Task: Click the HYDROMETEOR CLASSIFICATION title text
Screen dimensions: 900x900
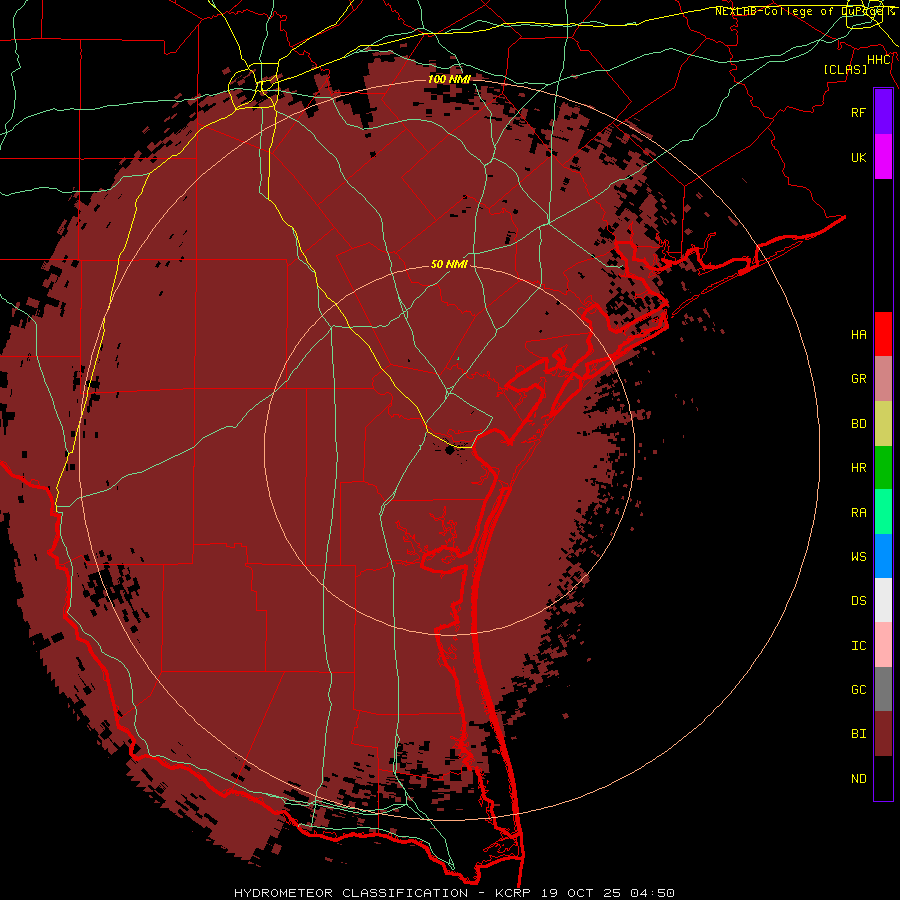Action: pos(351,893)
